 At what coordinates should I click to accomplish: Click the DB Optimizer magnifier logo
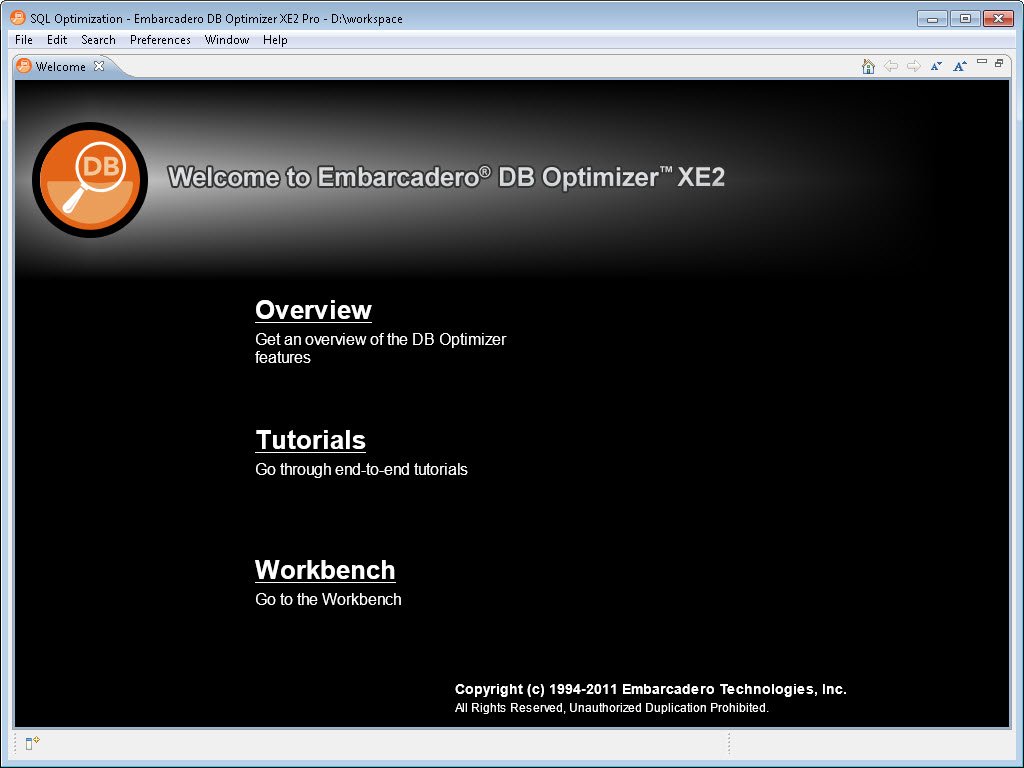(90, 180)
